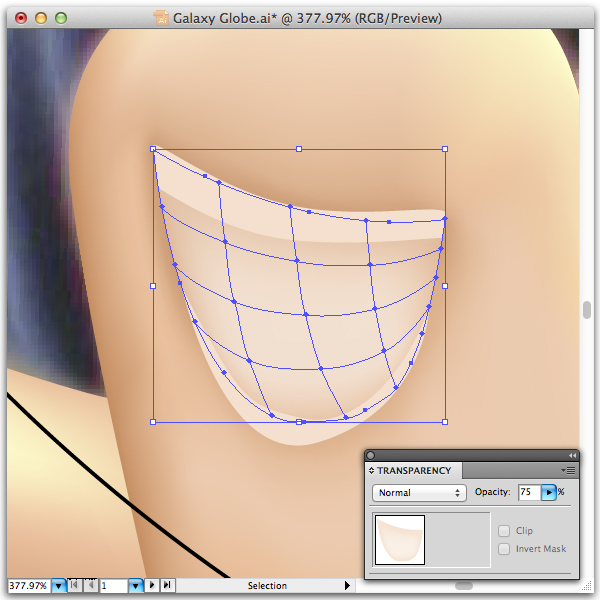Cycle Transparency panel view with tab arrows

[371, 471]
